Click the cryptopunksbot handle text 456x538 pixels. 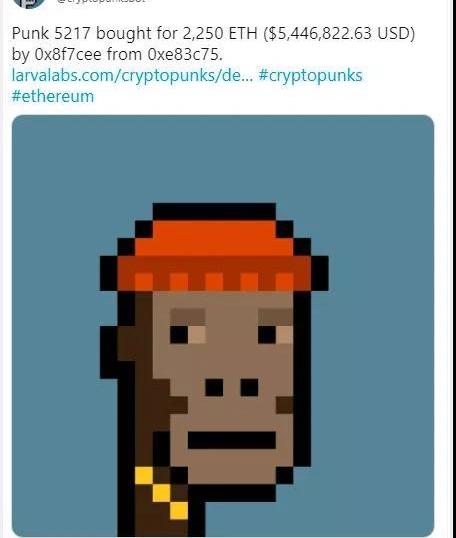click(101, 1)
